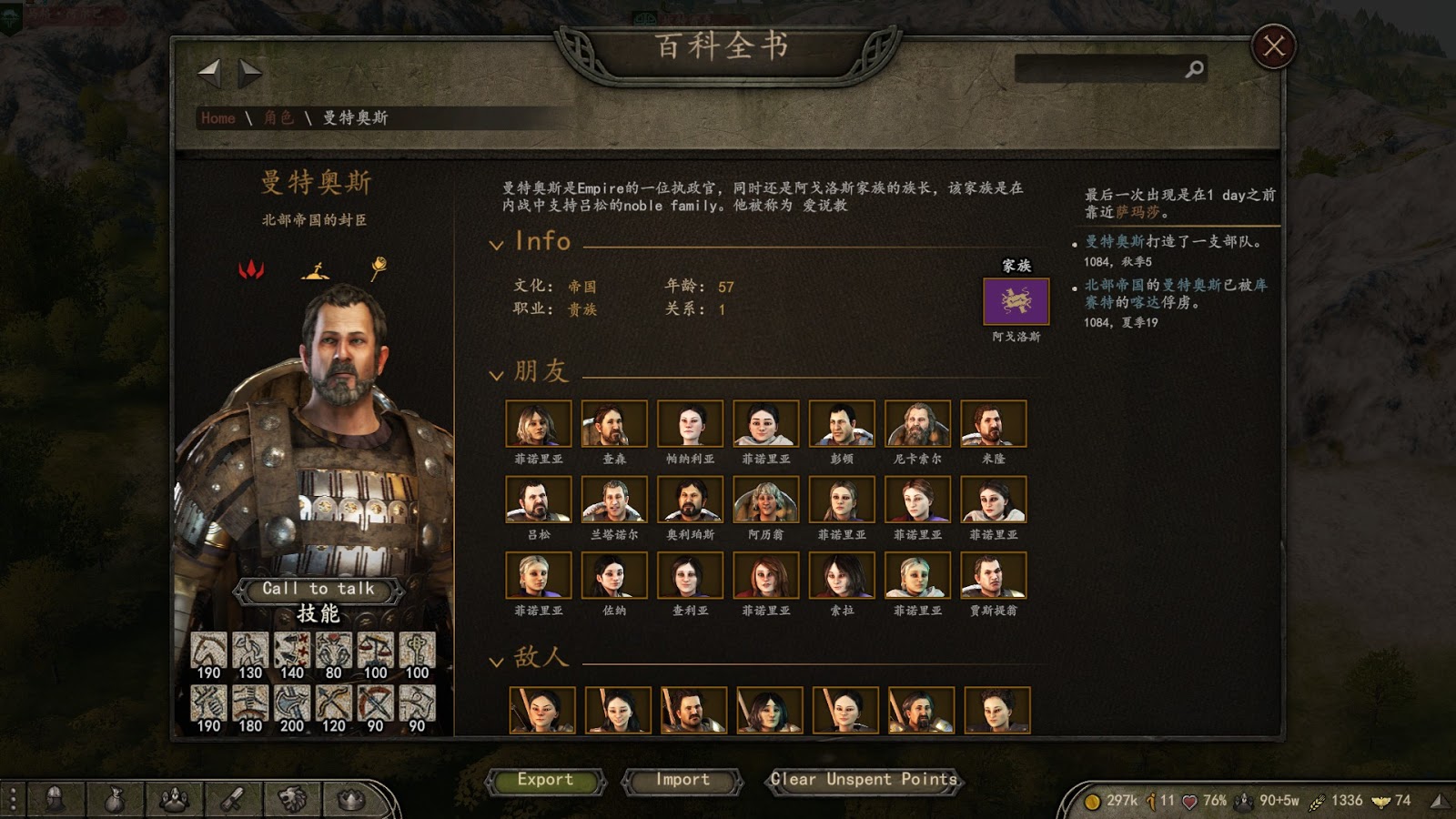Viewport: 1456px width, 819px height.
Task: Open 角色 in the breadcrumb path
Action: point(278,118)
